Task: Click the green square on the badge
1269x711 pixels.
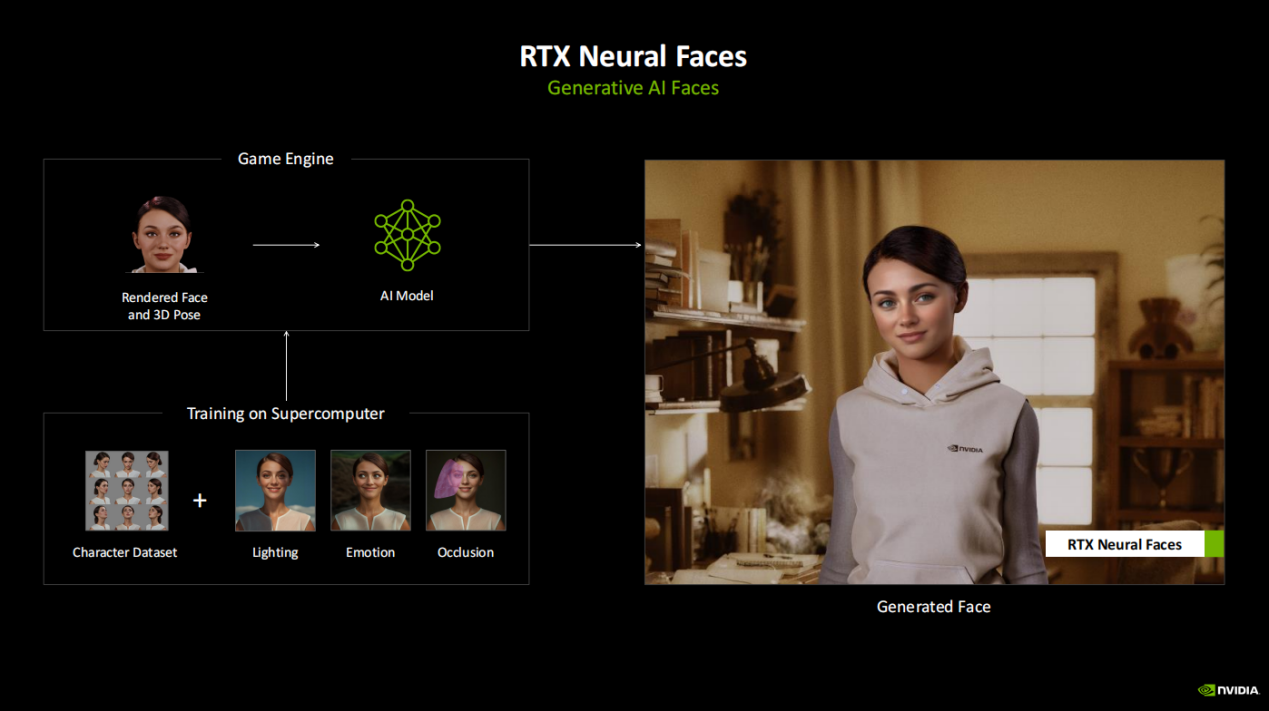Action: point(1214,544)
